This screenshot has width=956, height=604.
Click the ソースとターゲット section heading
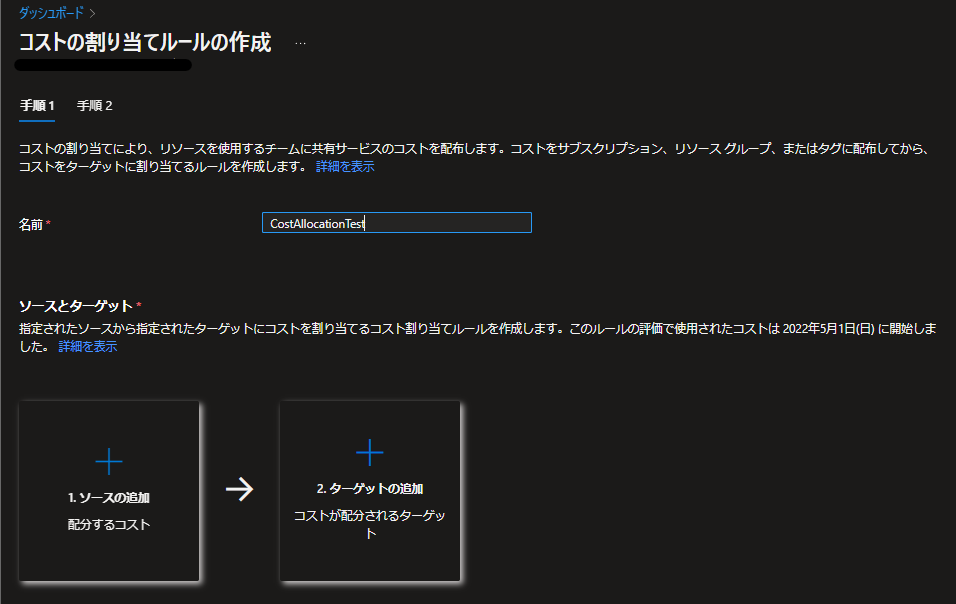[x=76, y=306]
